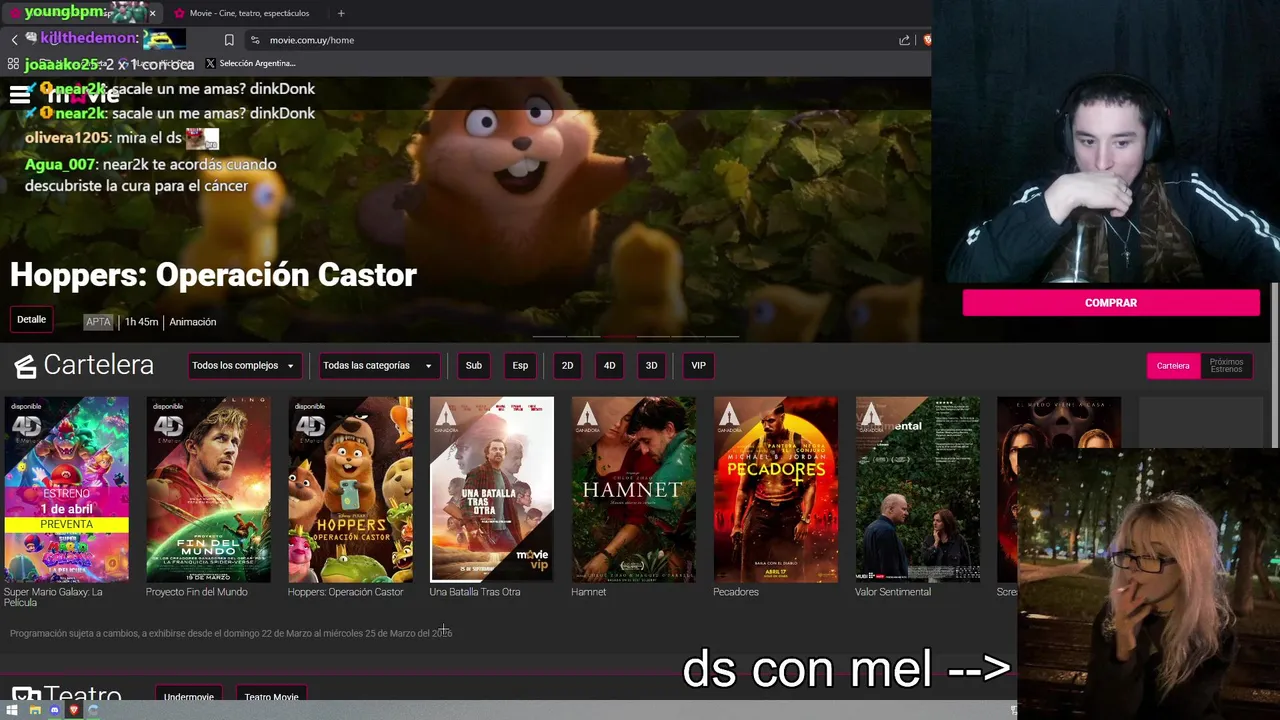The width and height of the screenshot is (1280, 720).
Task: Click the Detalle button for Hoppers
Action: (31, 320)
